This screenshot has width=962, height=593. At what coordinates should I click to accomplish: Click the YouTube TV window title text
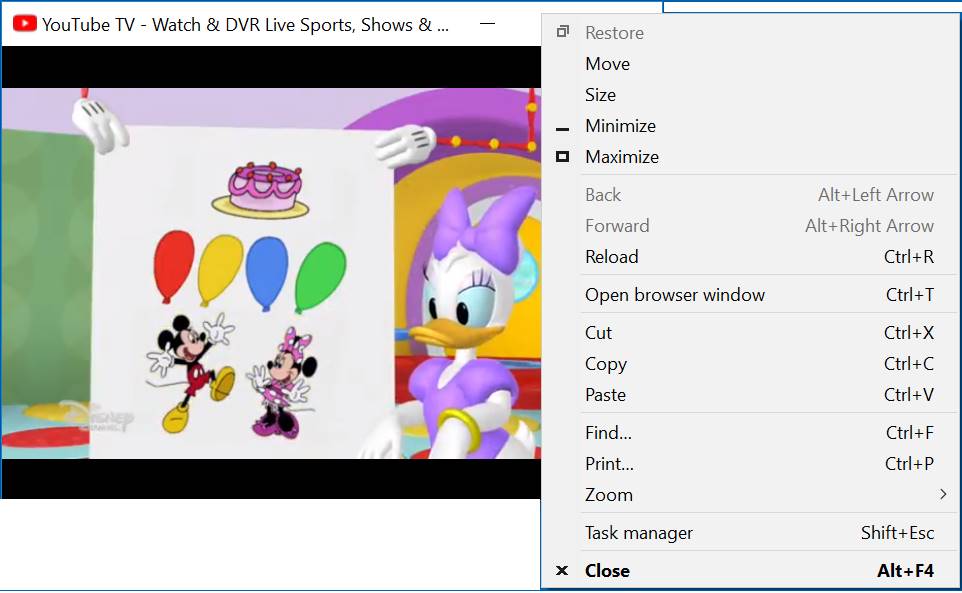[x=245, y=25]
